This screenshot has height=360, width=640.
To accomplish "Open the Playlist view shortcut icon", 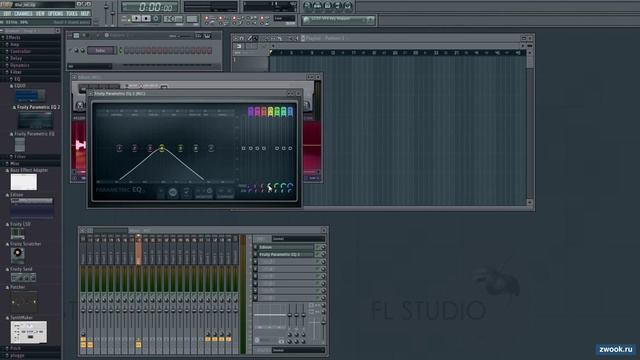I will [307, 6].
